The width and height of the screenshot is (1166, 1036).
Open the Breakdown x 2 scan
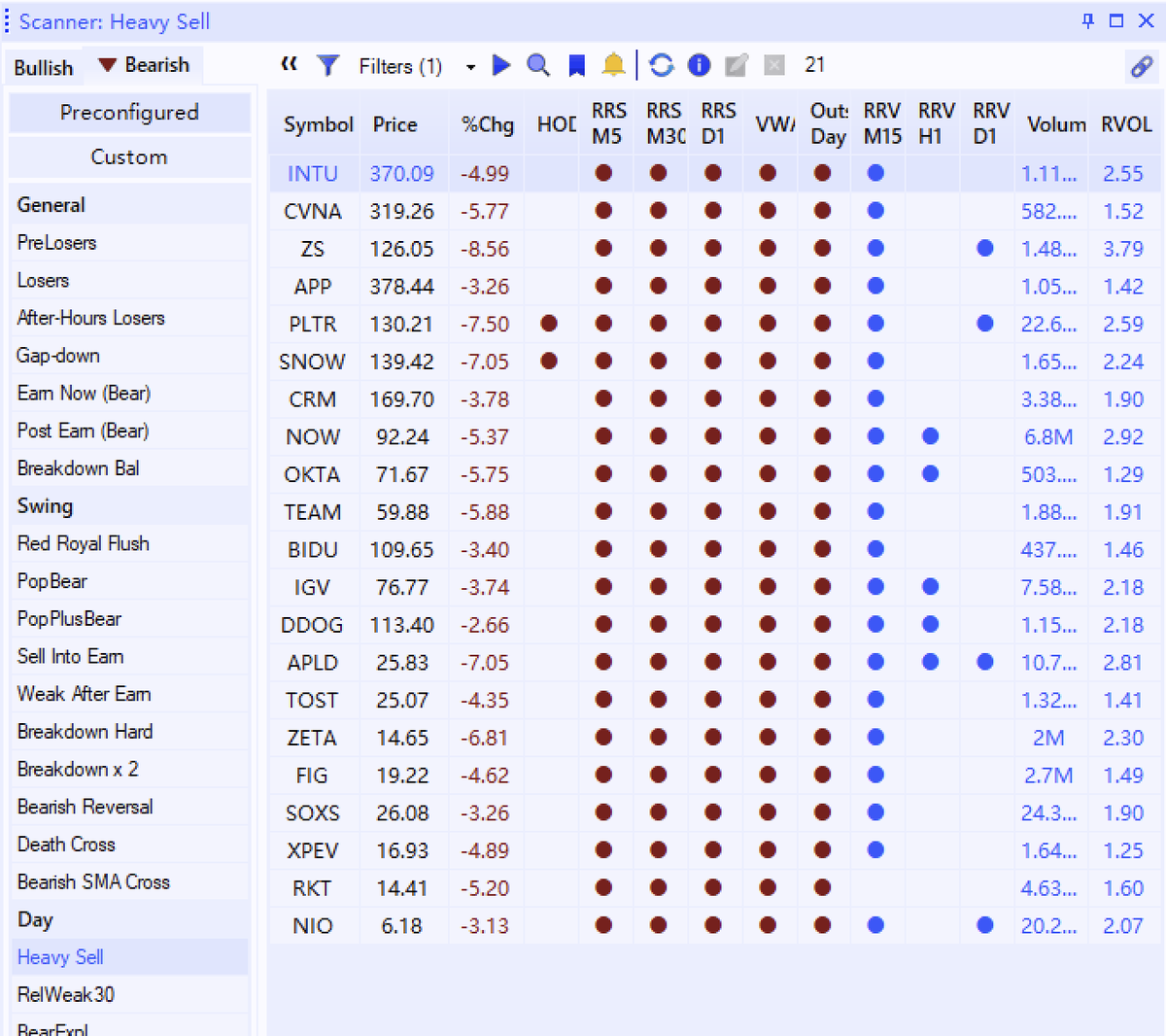[x=129, y=770]
